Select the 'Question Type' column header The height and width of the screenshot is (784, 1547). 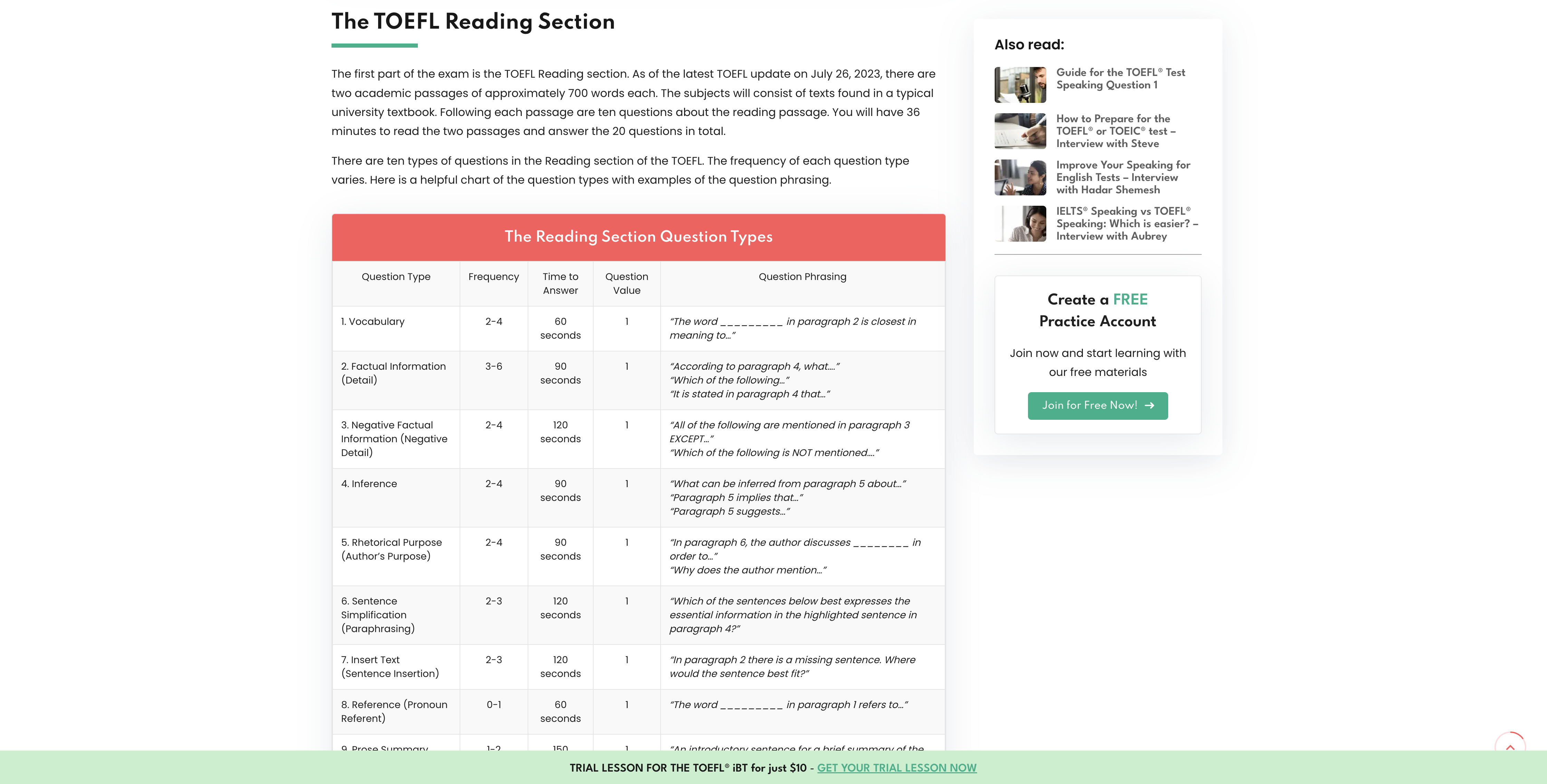click(x=396, y=277)
